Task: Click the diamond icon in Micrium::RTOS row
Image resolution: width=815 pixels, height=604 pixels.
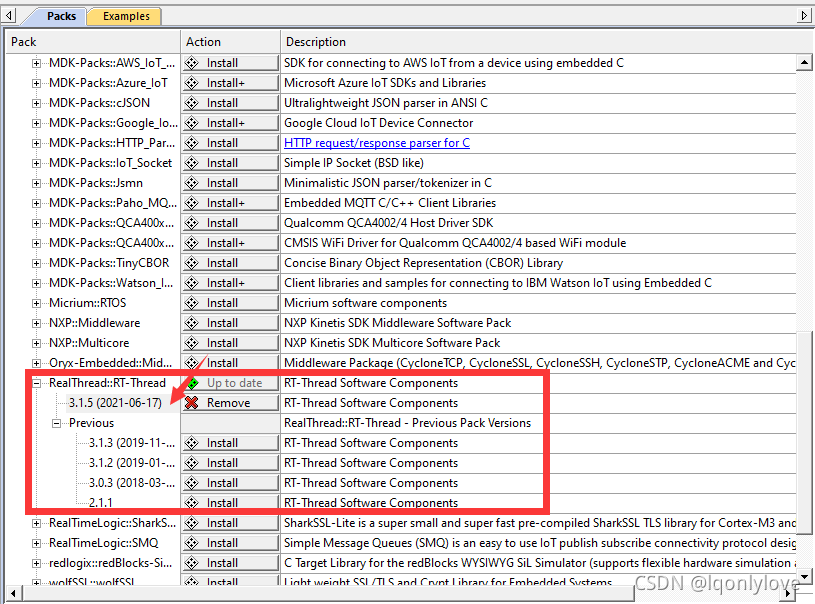Action: [x=192, y=303]
